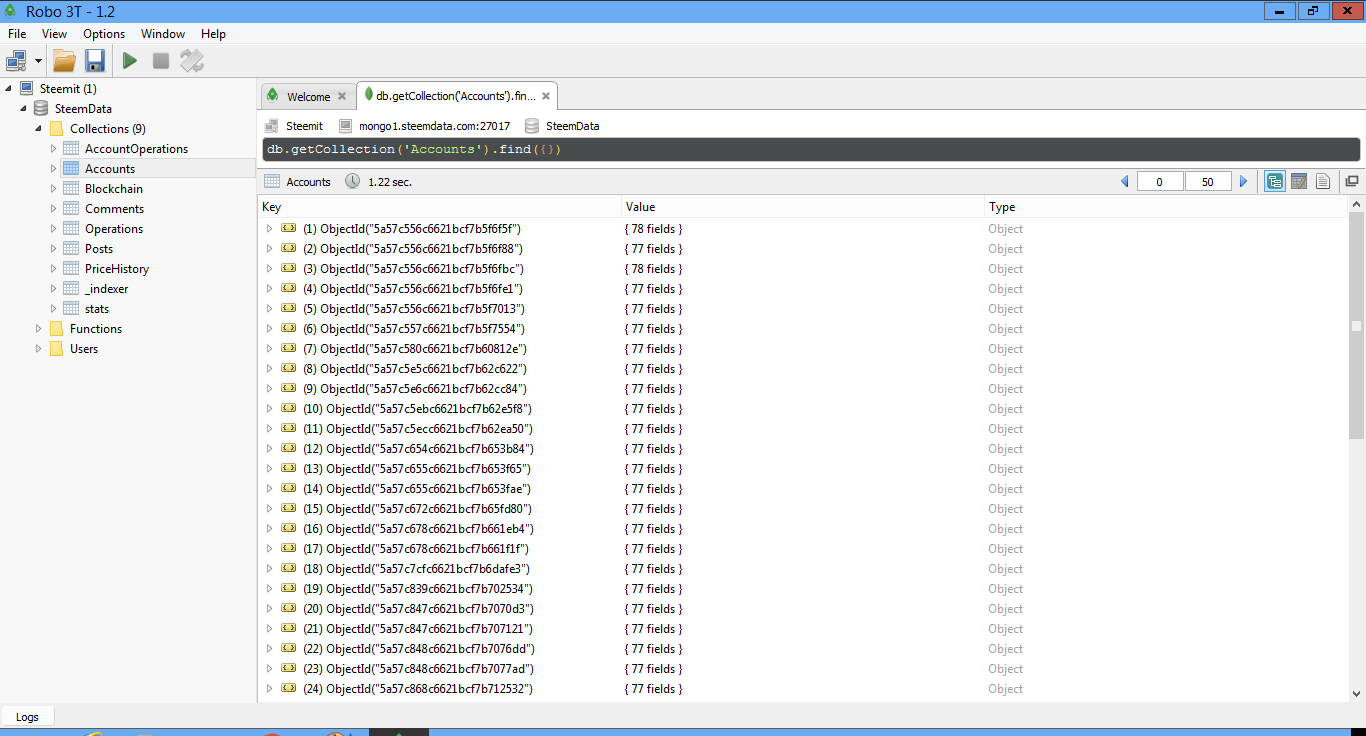This screenshot has height=736, width=1366.
Task: Select document row (10) ObjectId ending 2e5f8
Action: (x=803, y=409)
